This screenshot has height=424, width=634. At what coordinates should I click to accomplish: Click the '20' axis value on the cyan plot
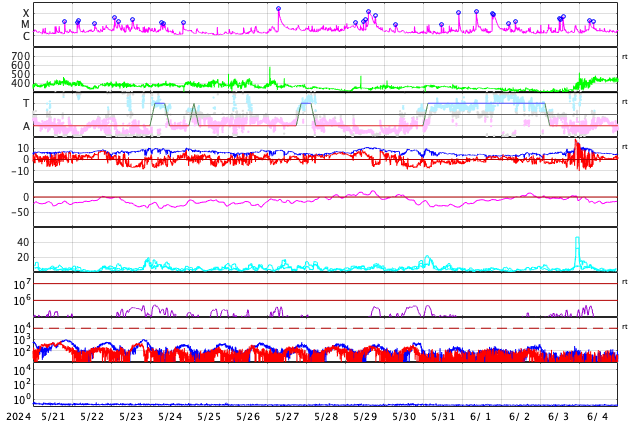tap(23, 257)
